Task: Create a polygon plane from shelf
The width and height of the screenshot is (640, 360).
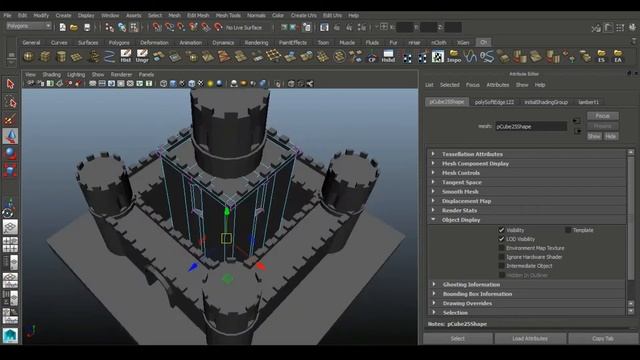Action: coord(77,56)
